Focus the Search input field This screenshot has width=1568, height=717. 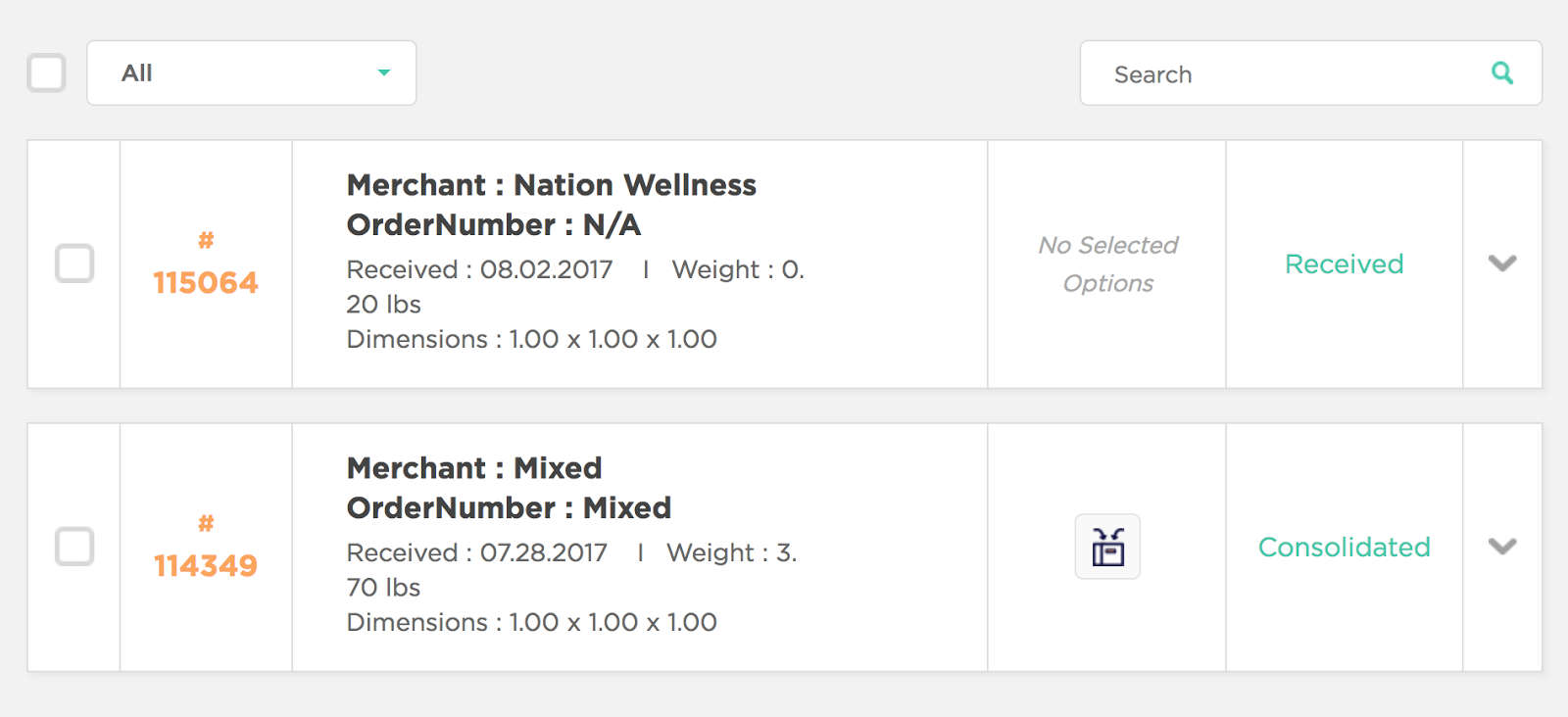click(x=1311, y=72)
